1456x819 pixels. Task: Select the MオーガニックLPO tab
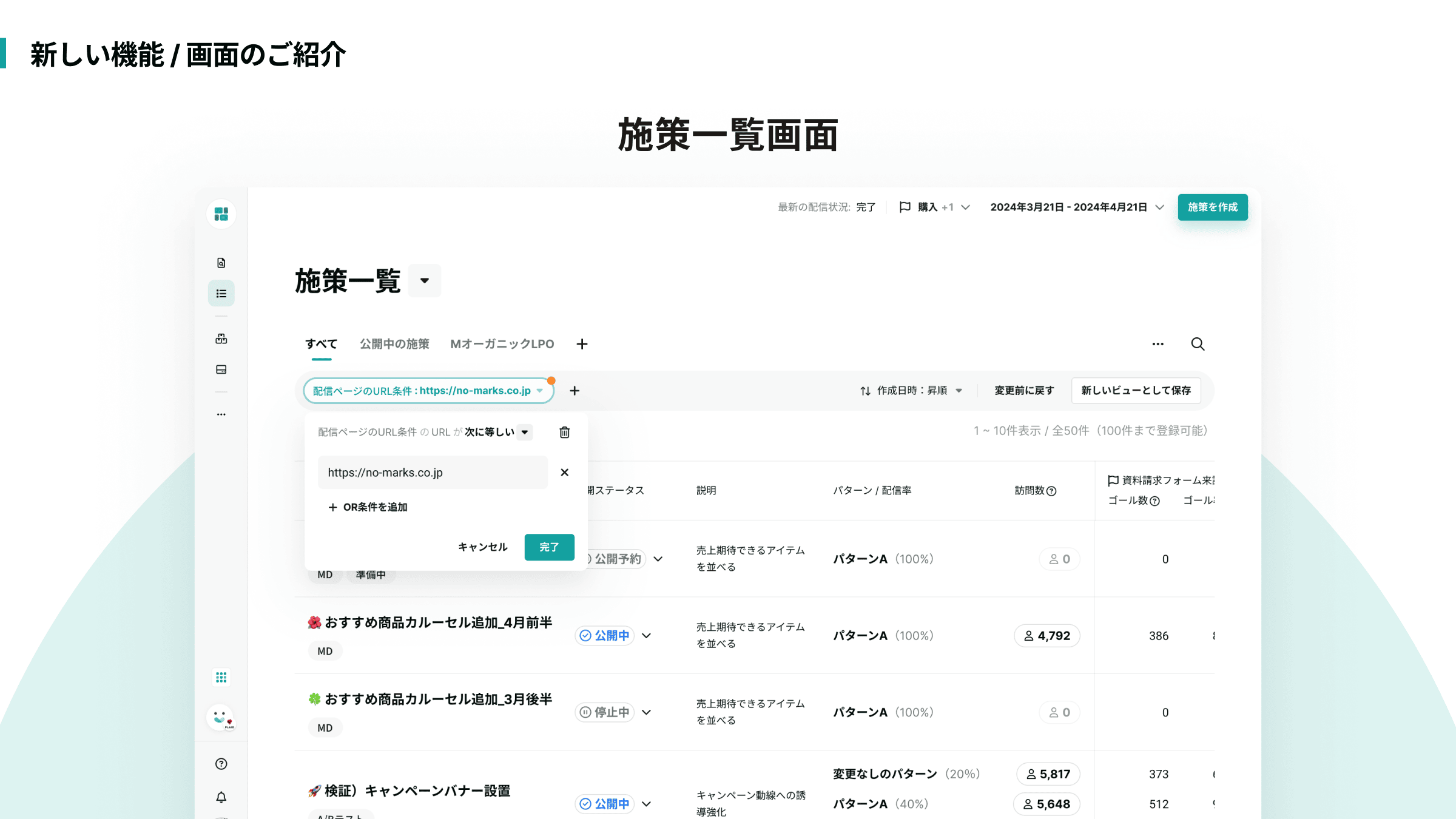pyautogui.click(x=502, y=344)
